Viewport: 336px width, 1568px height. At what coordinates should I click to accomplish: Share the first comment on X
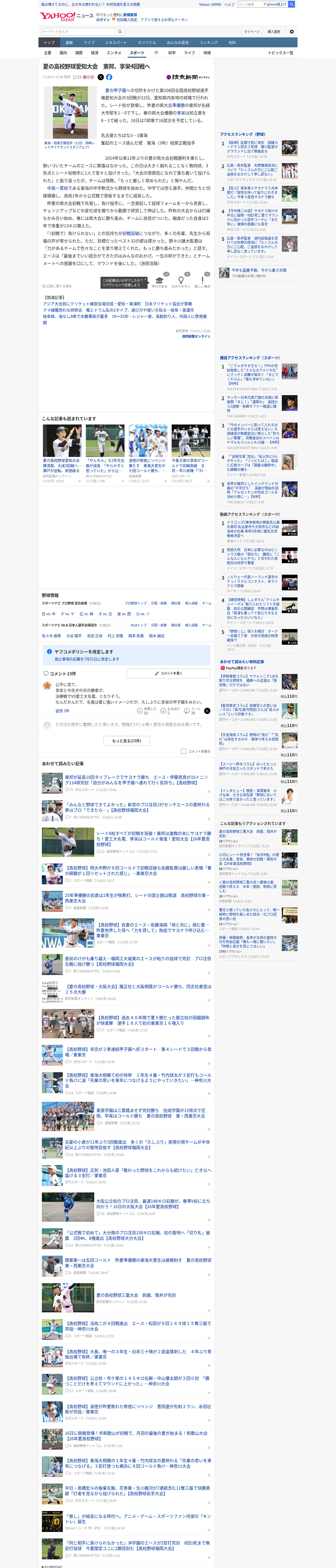coord(207,710)
